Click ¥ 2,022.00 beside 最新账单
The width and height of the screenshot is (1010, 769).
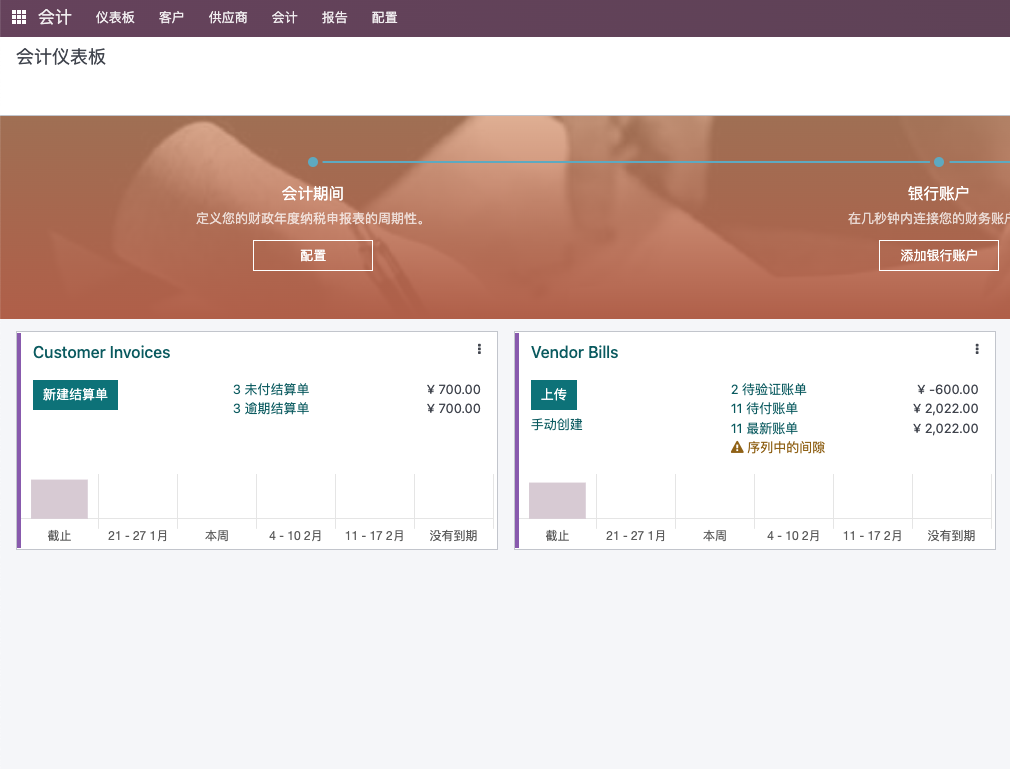(946, 428)
